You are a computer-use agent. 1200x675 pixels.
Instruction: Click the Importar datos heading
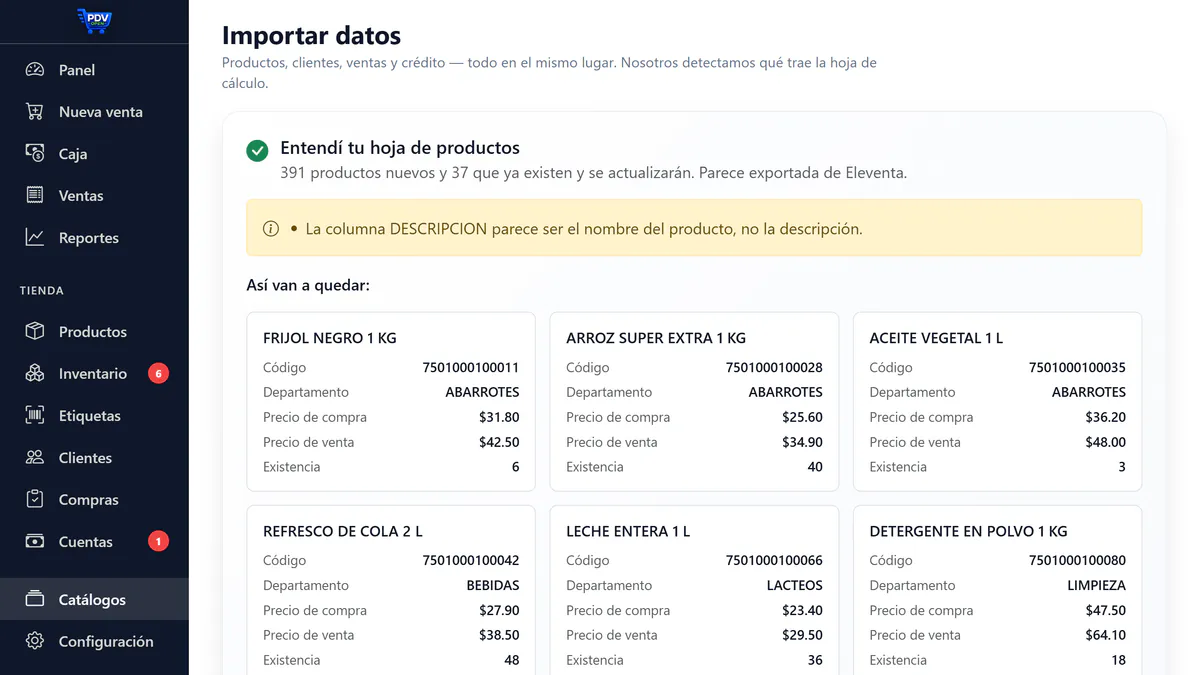[x=311, y=36]
